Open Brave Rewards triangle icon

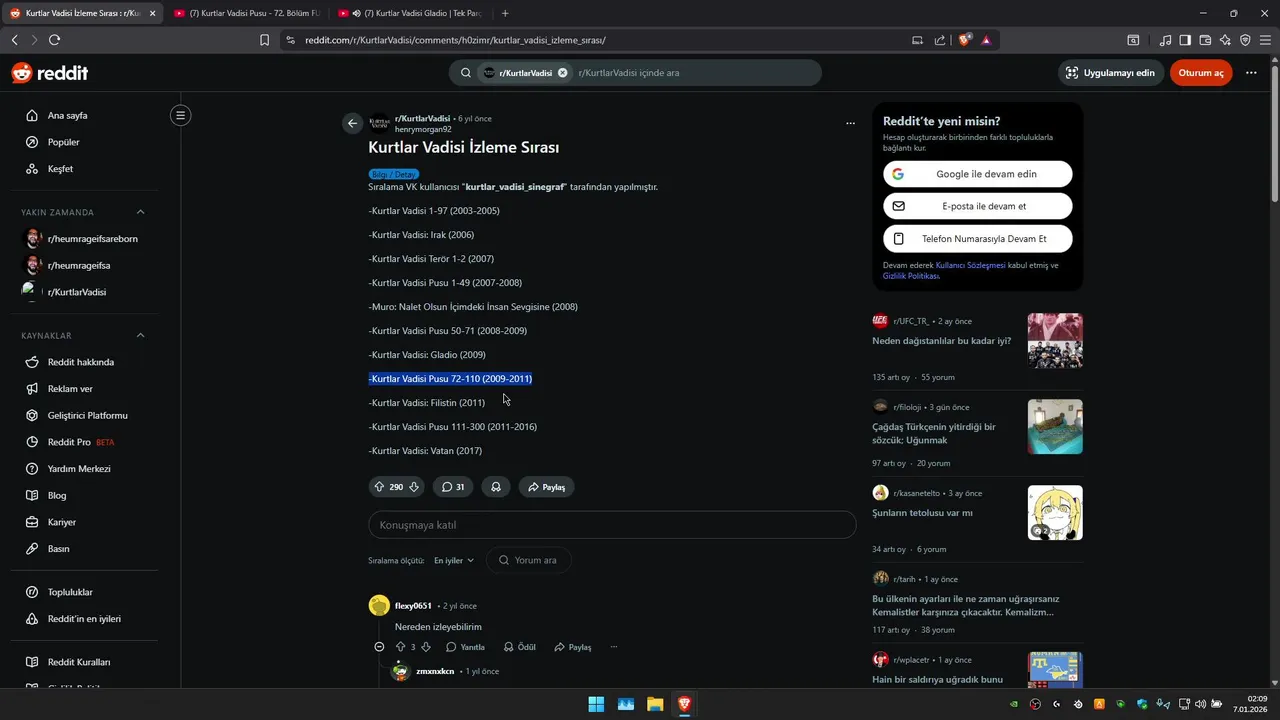[x=987, y=40]
